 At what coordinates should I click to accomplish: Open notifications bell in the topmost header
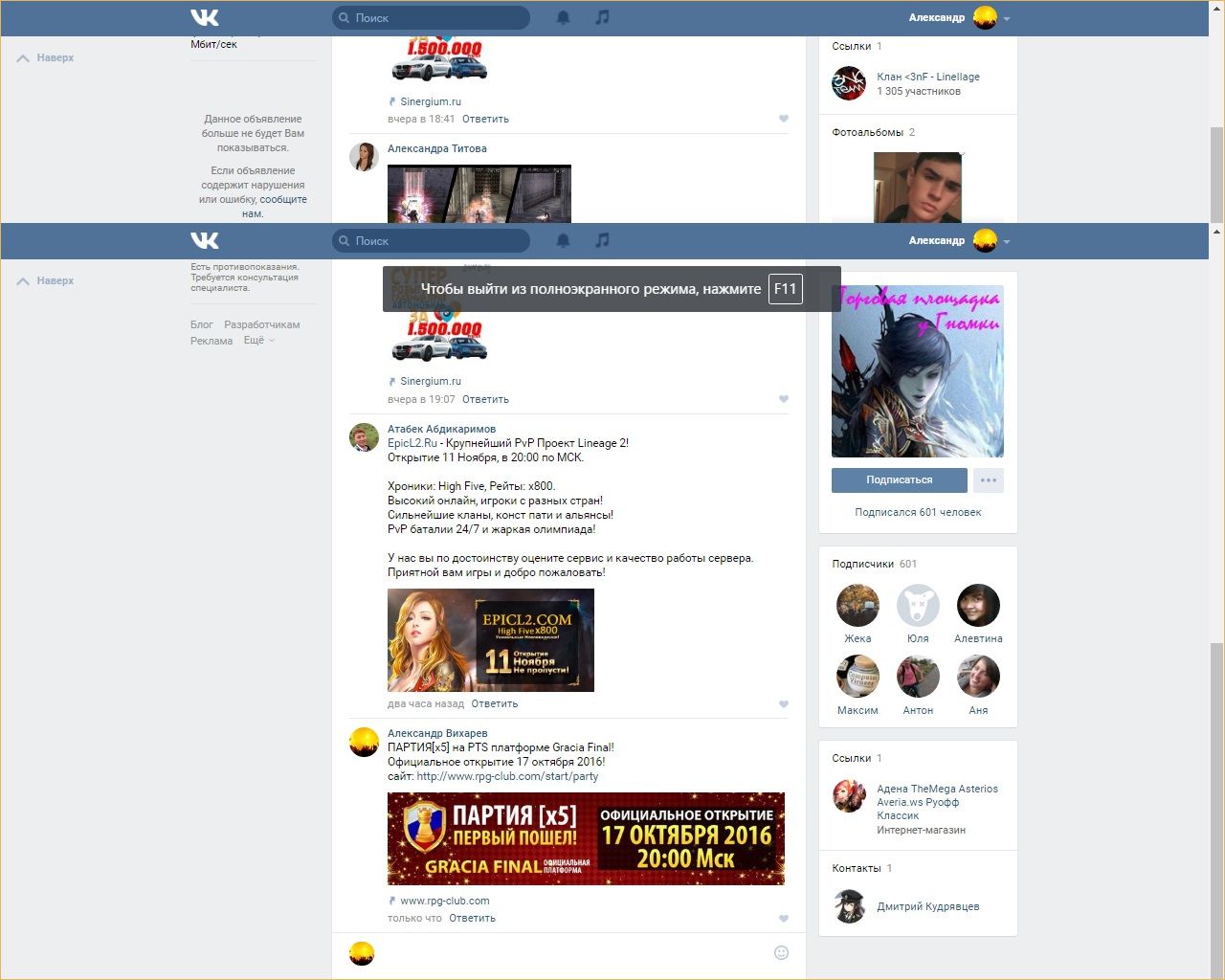(564, 17)
